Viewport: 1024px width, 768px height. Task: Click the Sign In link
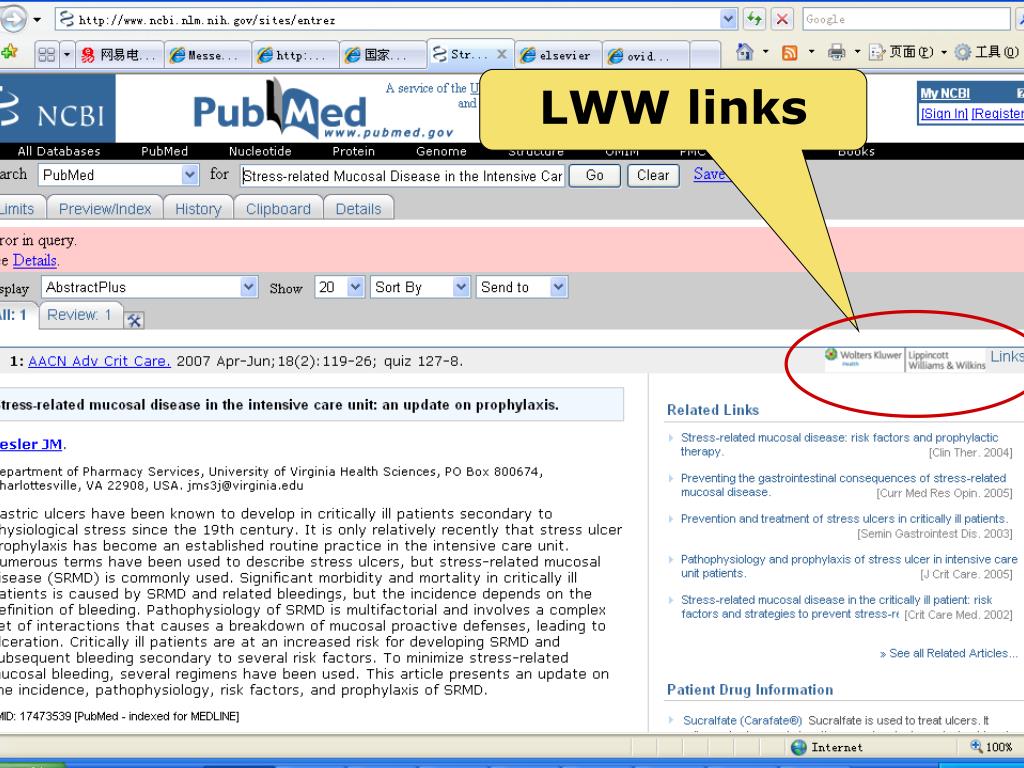944,114
